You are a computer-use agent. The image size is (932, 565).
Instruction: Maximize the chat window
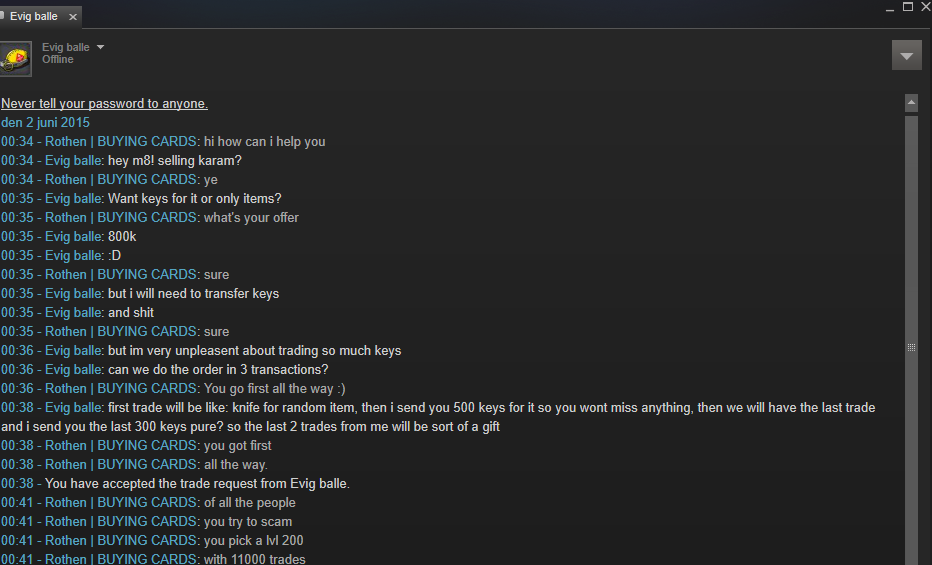[908, 7]
